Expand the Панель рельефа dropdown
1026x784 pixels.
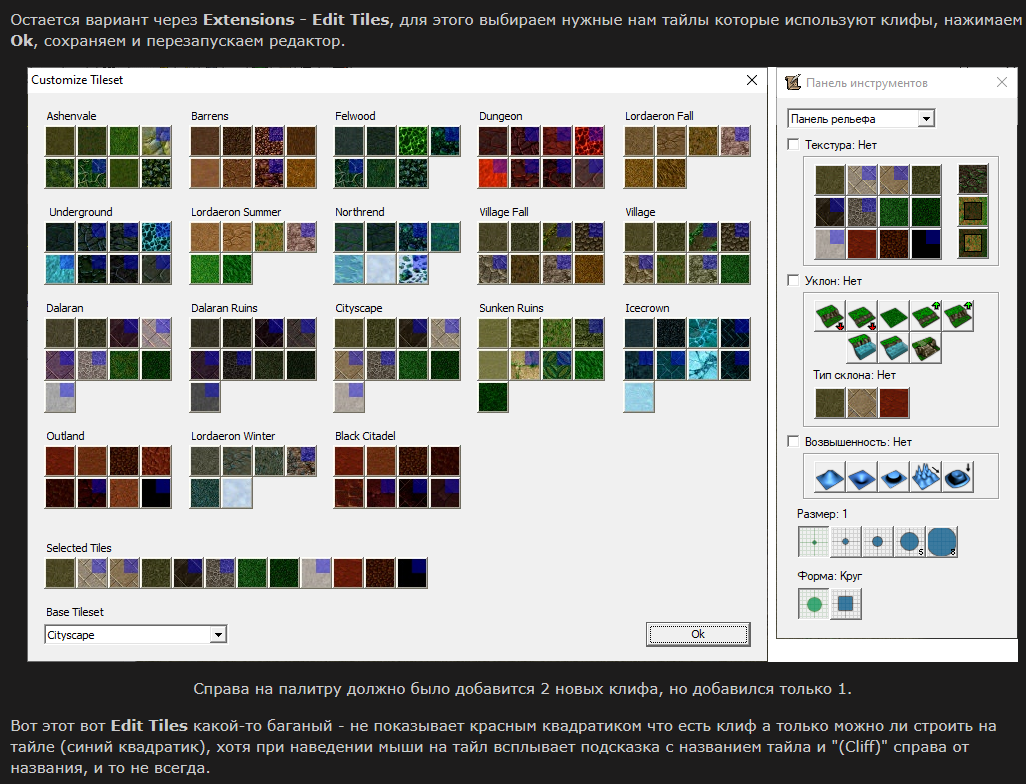click(x=925, y=119)
